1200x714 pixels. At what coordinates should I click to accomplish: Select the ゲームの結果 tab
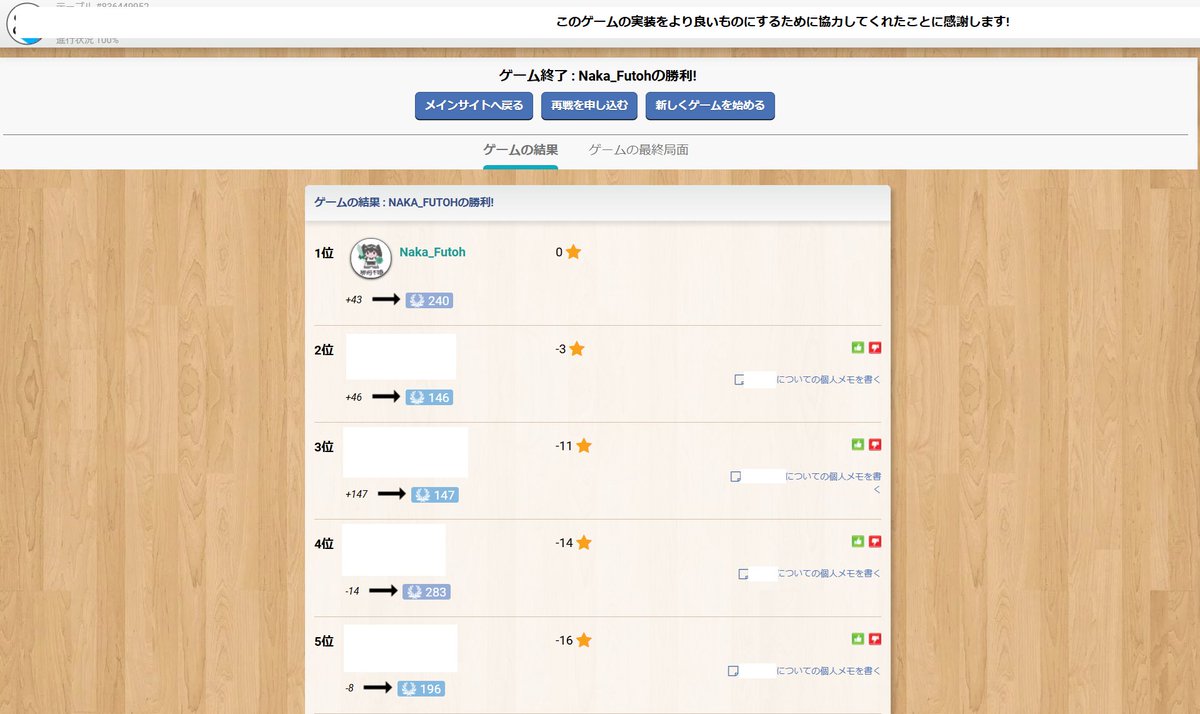click(x=520, y=147)
